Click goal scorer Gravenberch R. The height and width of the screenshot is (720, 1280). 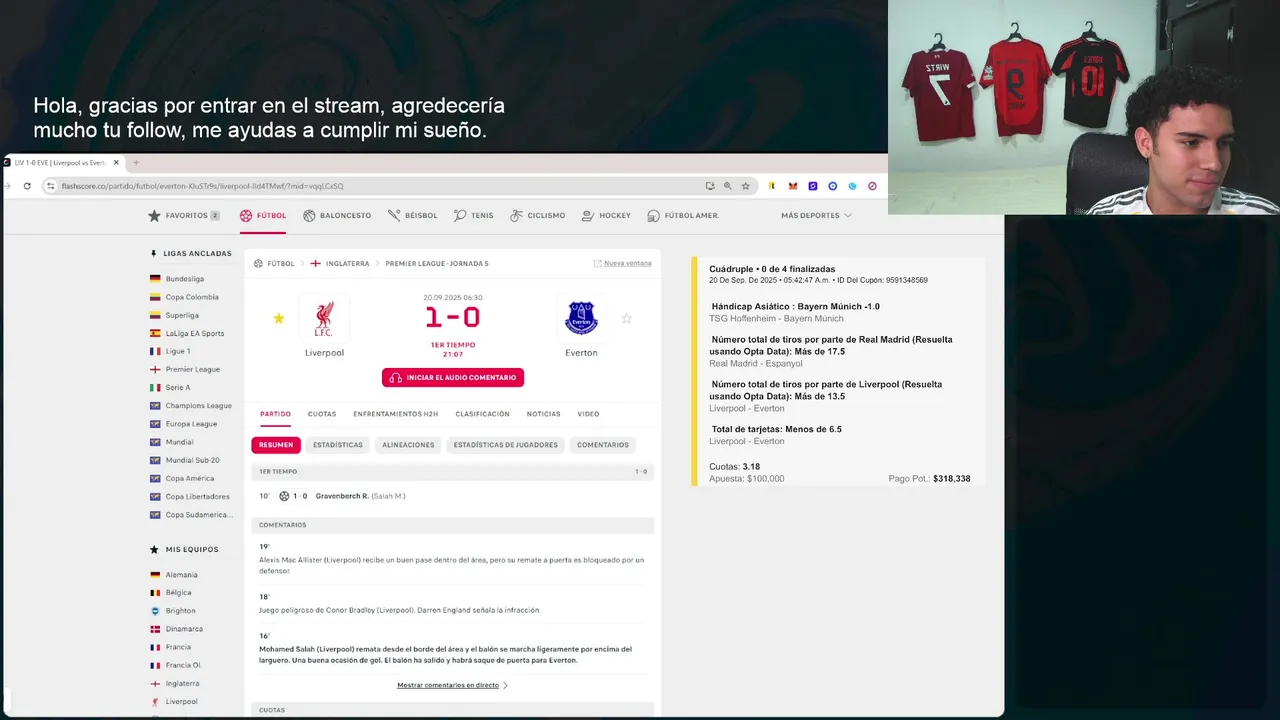pyautogui.click(x=342, y=496)
